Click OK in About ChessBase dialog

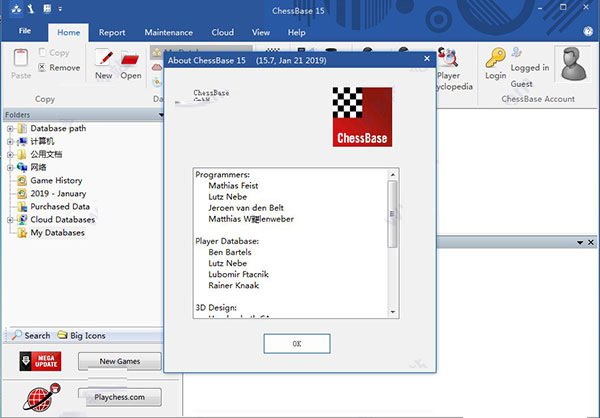point(297,343)
